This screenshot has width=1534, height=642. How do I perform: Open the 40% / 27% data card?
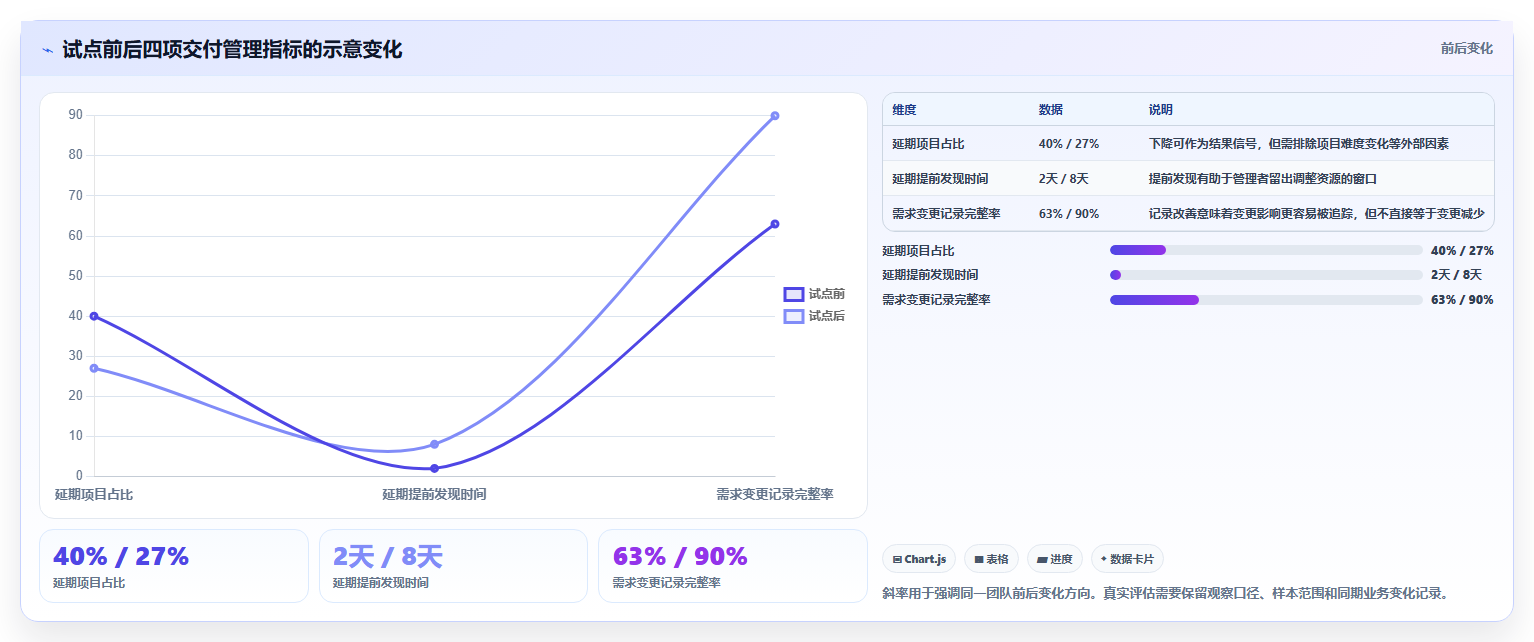[174, 566]
